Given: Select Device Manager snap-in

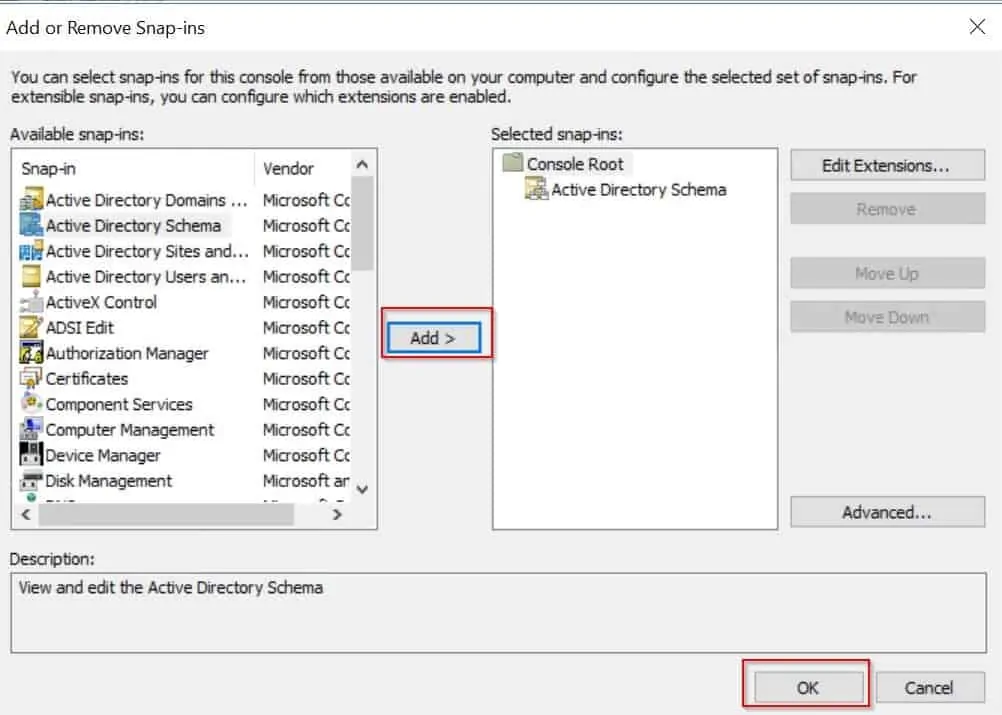Looking at the screenshot, I should click(x=103, y=456).
